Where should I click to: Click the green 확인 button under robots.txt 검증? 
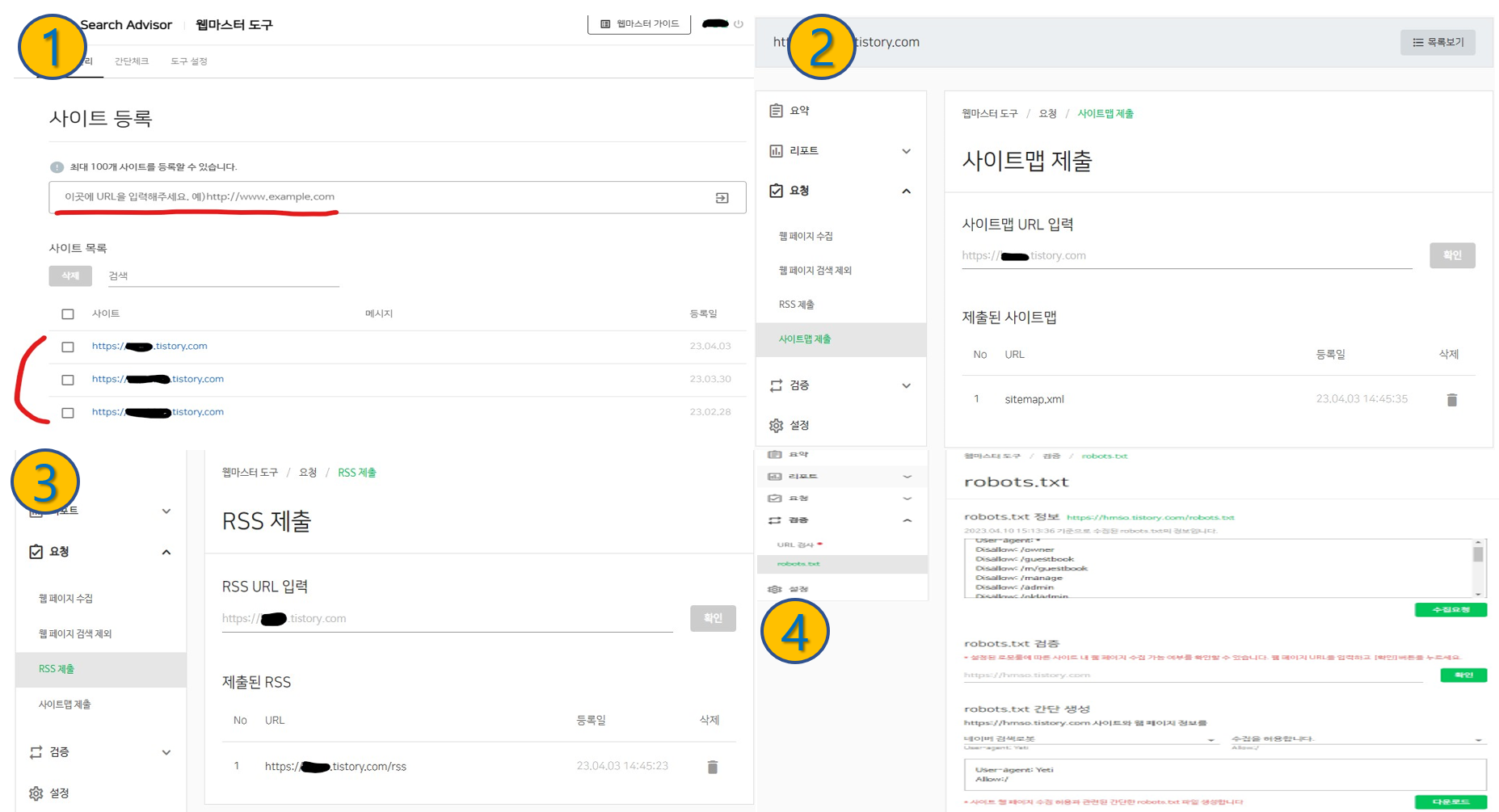(1463, 675)
